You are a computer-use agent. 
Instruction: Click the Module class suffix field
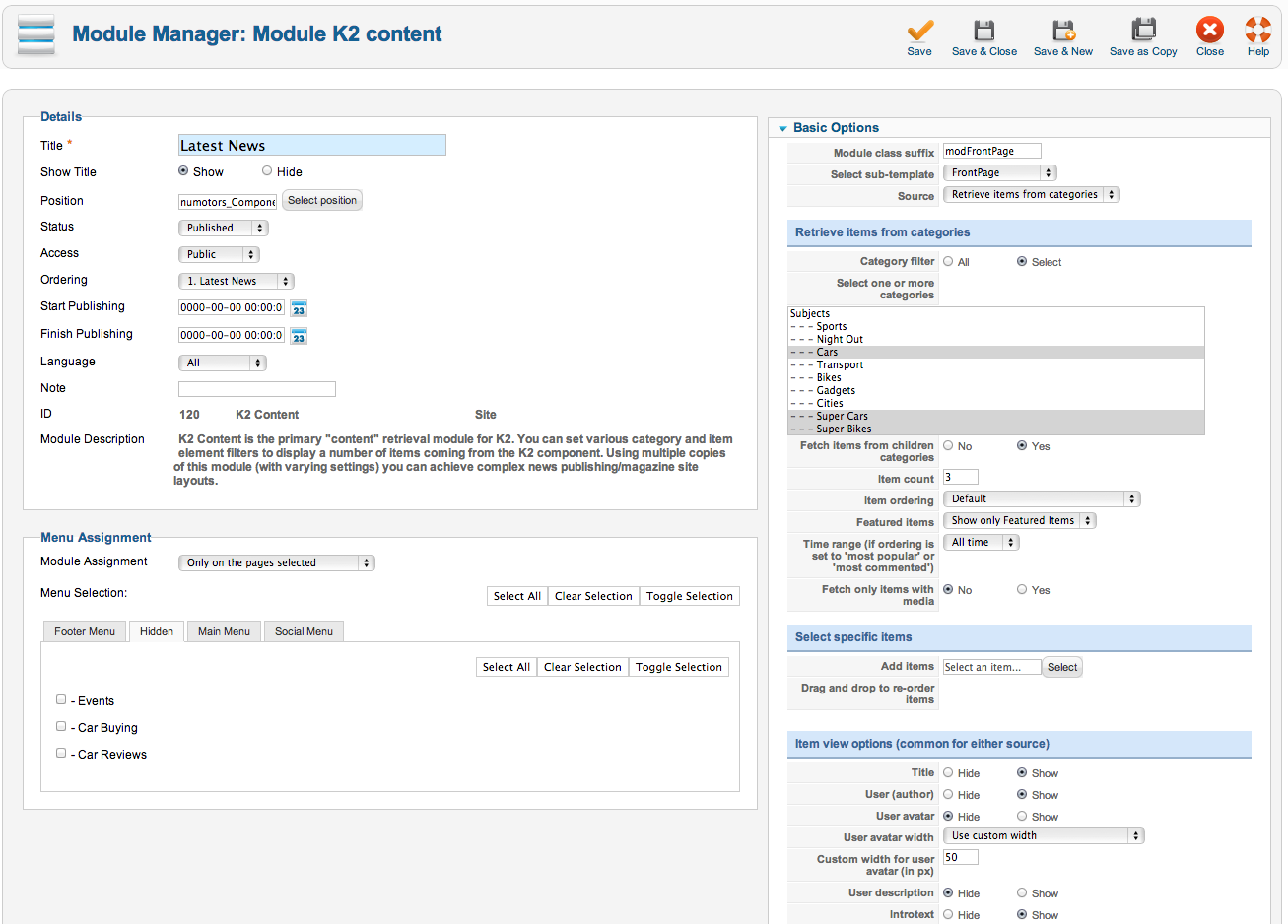tap(992, 151)
